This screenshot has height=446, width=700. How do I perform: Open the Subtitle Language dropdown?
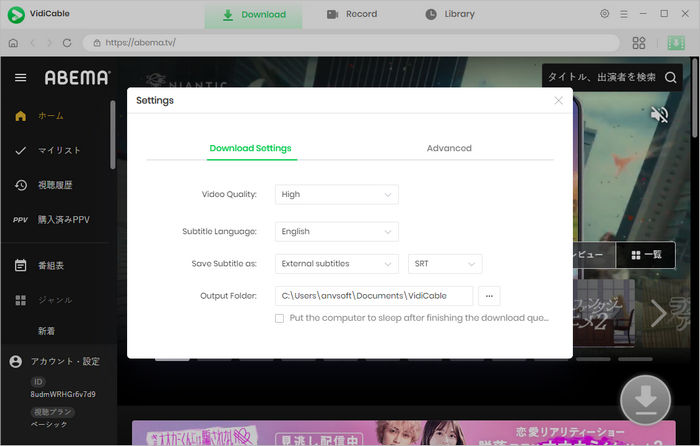pos(337,232)
